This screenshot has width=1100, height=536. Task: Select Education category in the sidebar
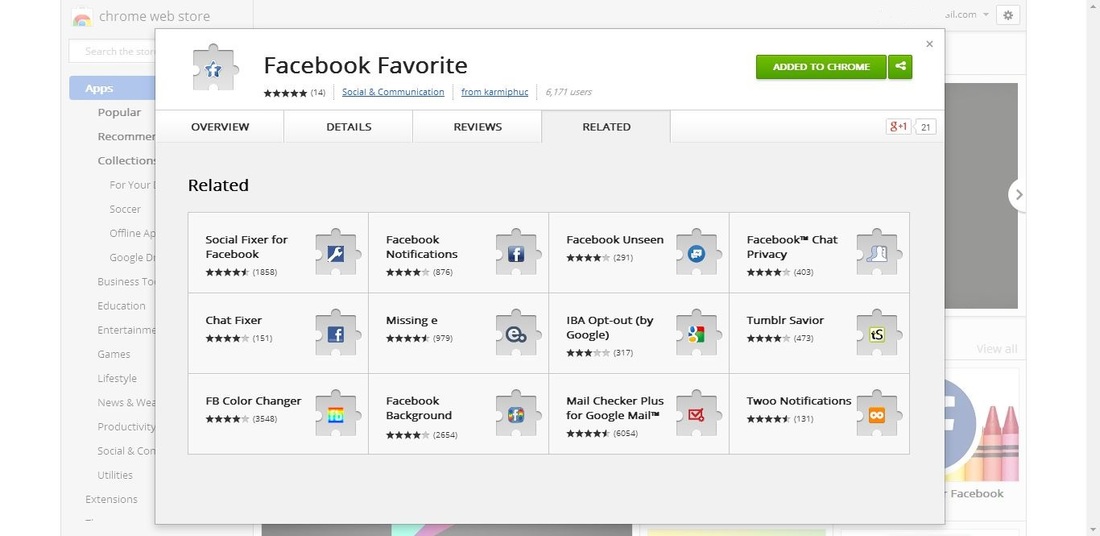[121, 306]
